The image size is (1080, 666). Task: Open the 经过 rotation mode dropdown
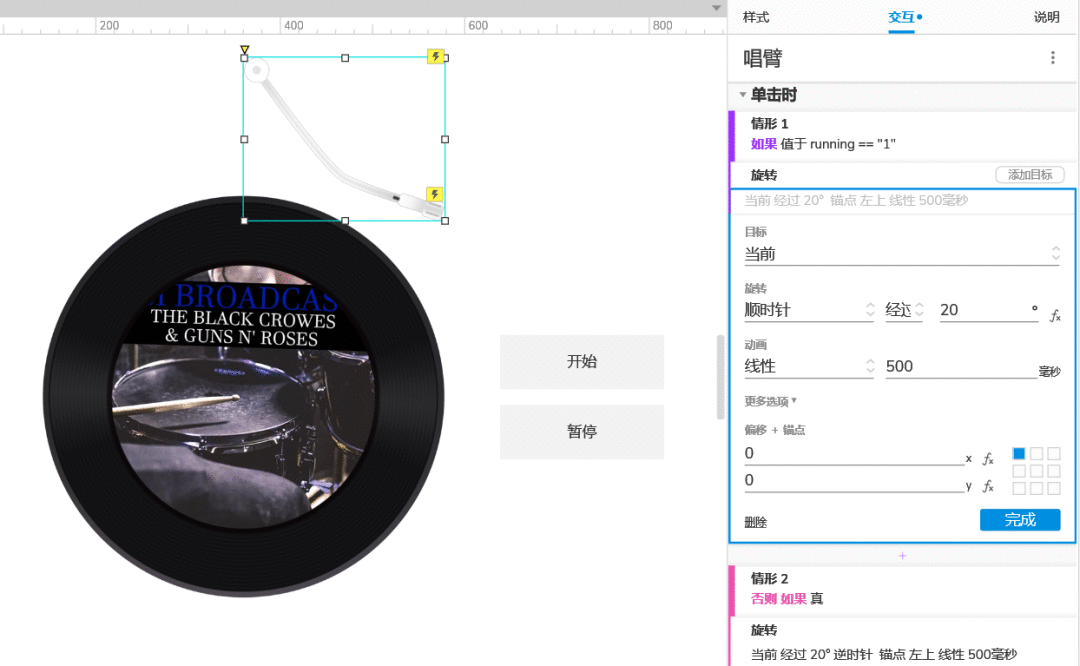click(904, 310)
